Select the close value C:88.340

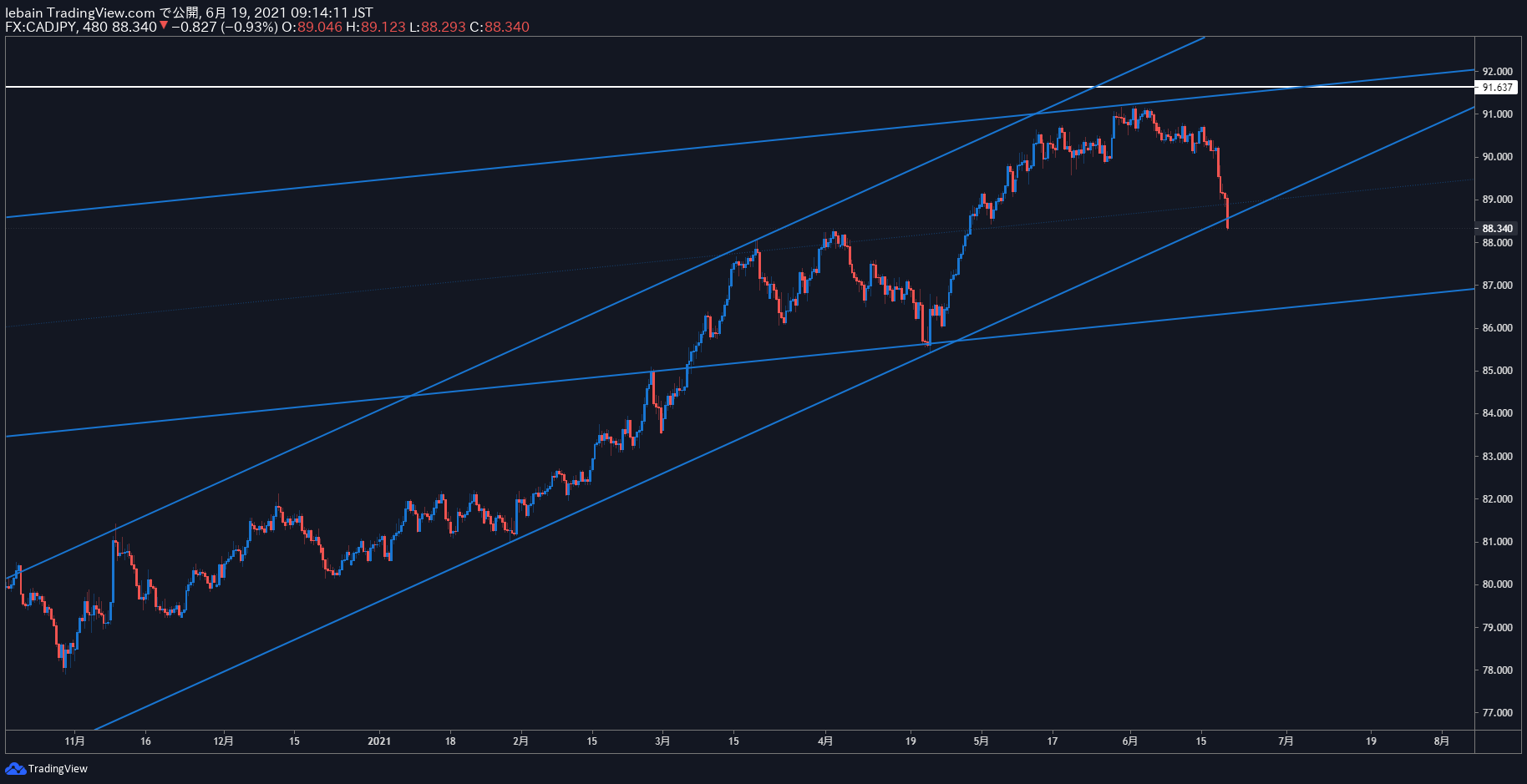coord(500,27)
